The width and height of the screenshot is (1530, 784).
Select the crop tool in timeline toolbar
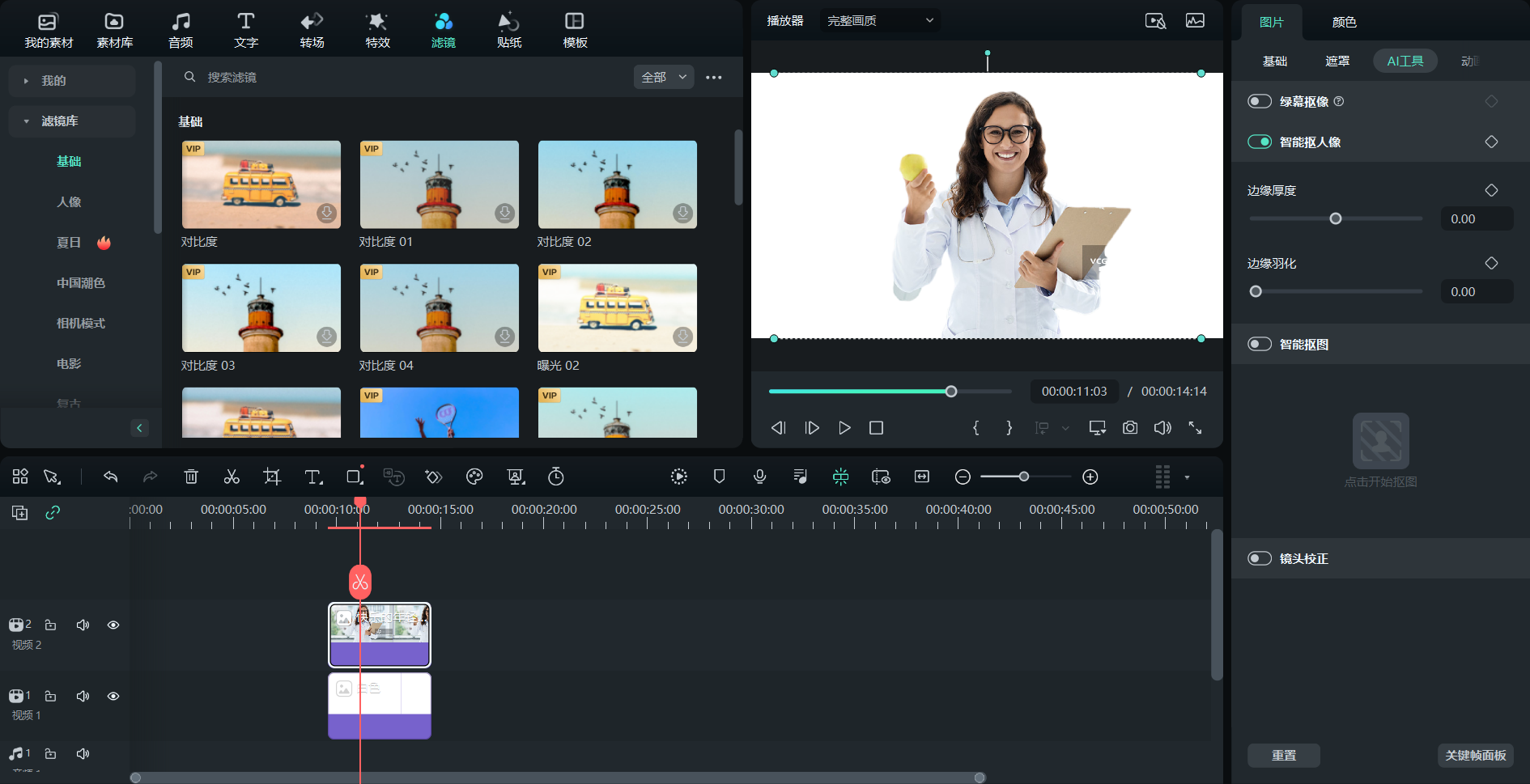[272, 477]
